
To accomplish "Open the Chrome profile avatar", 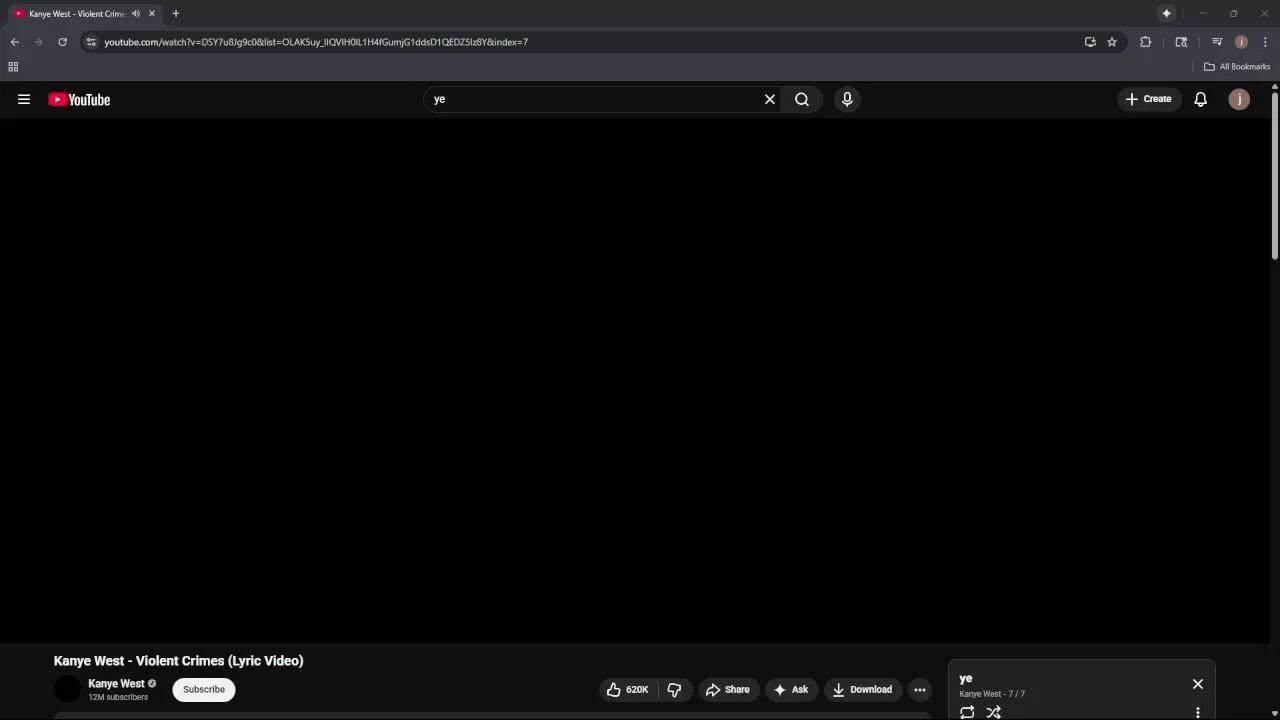I will click(x=1241, y=42).
